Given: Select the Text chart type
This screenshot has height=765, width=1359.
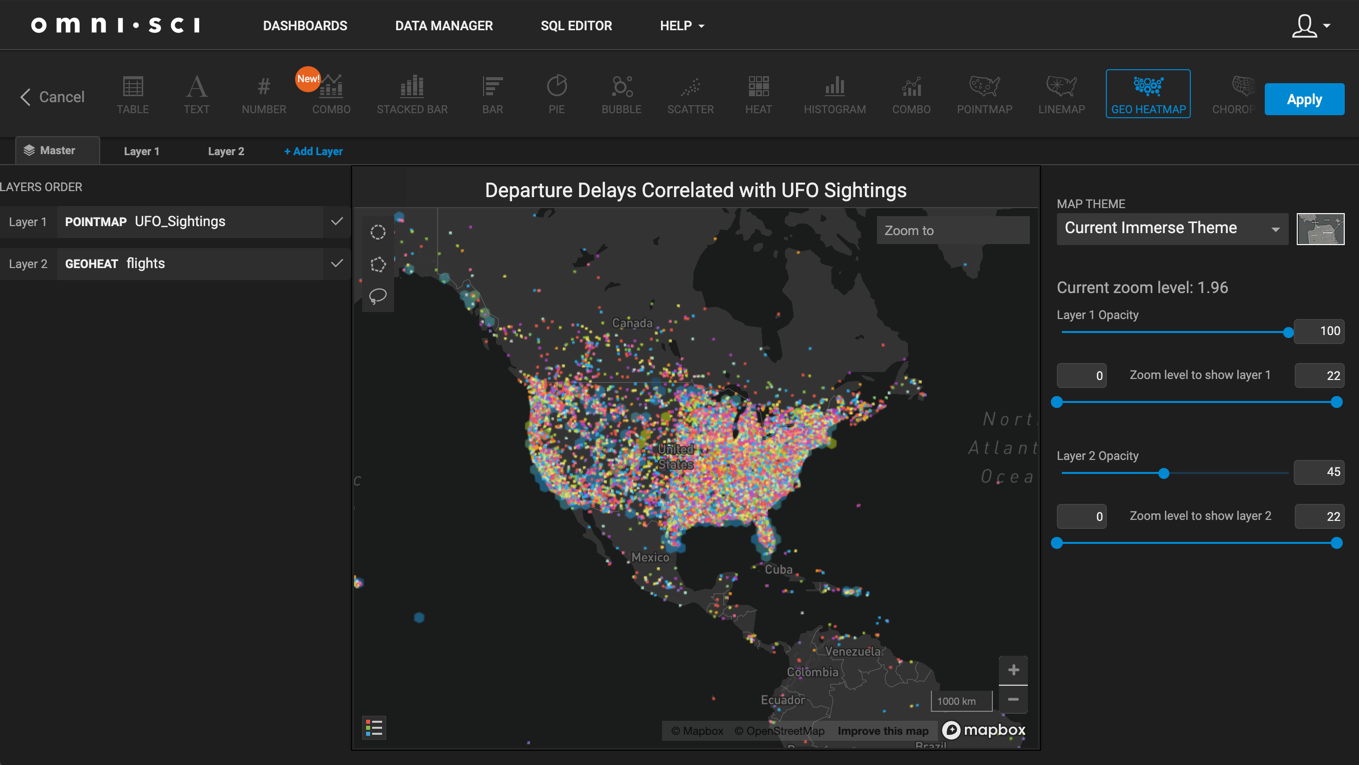Looking at the screenshot, I should 196,95.
